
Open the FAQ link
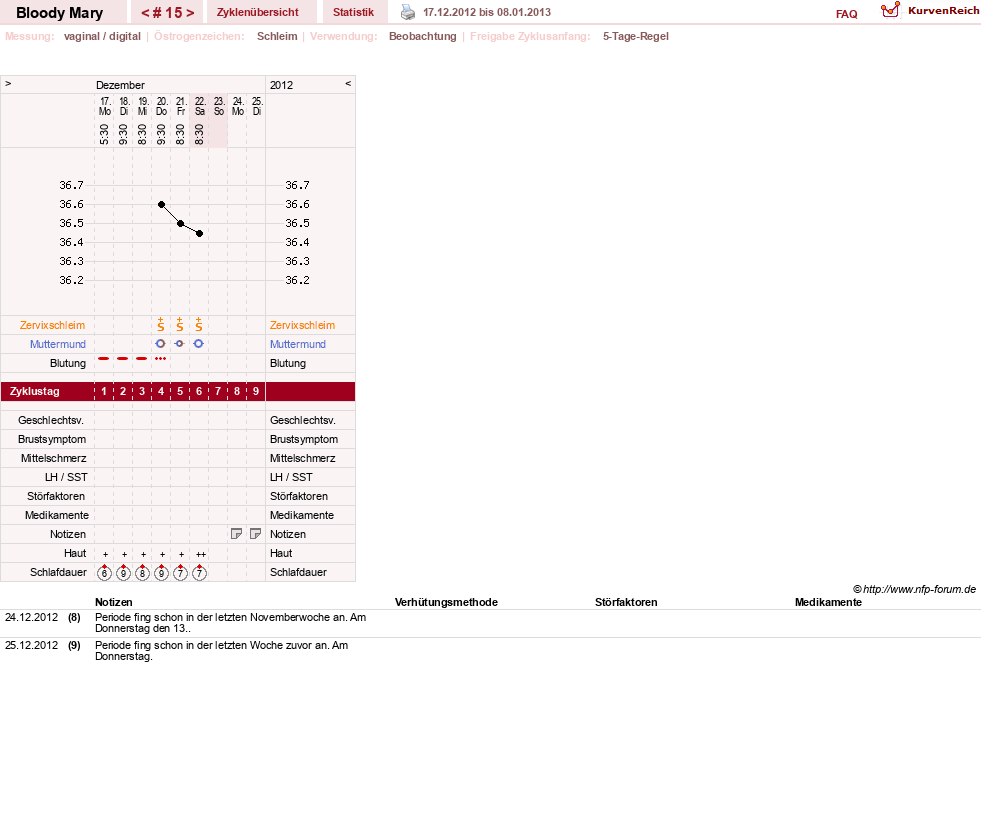(846, 14)
